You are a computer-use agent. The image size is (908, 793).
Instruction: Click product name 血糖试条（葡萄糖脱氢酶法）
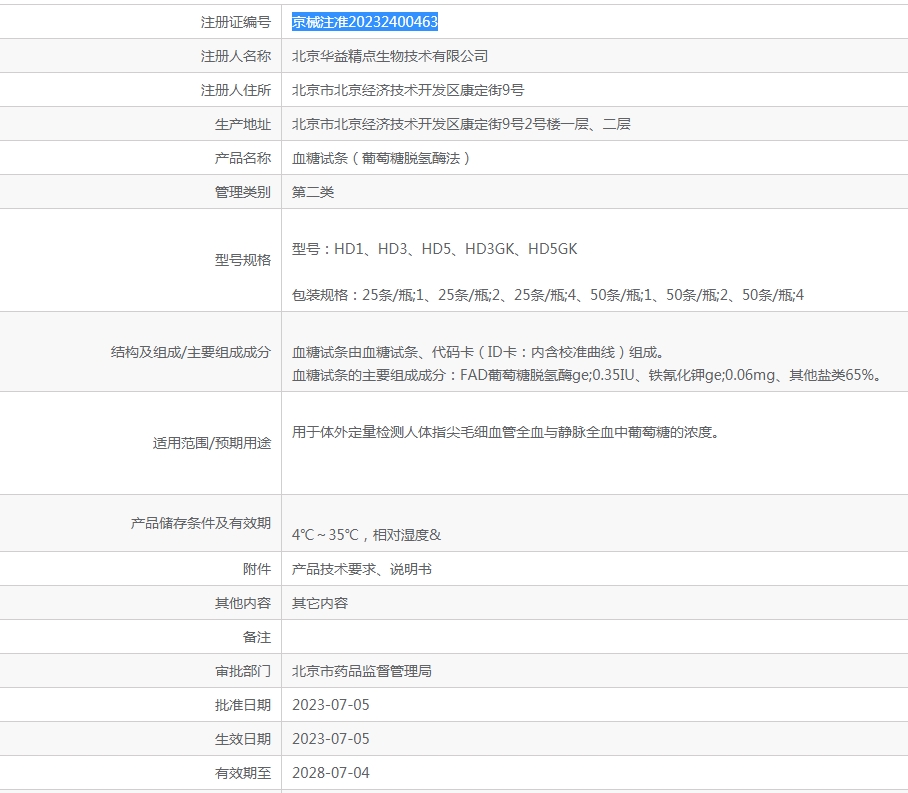381,158
